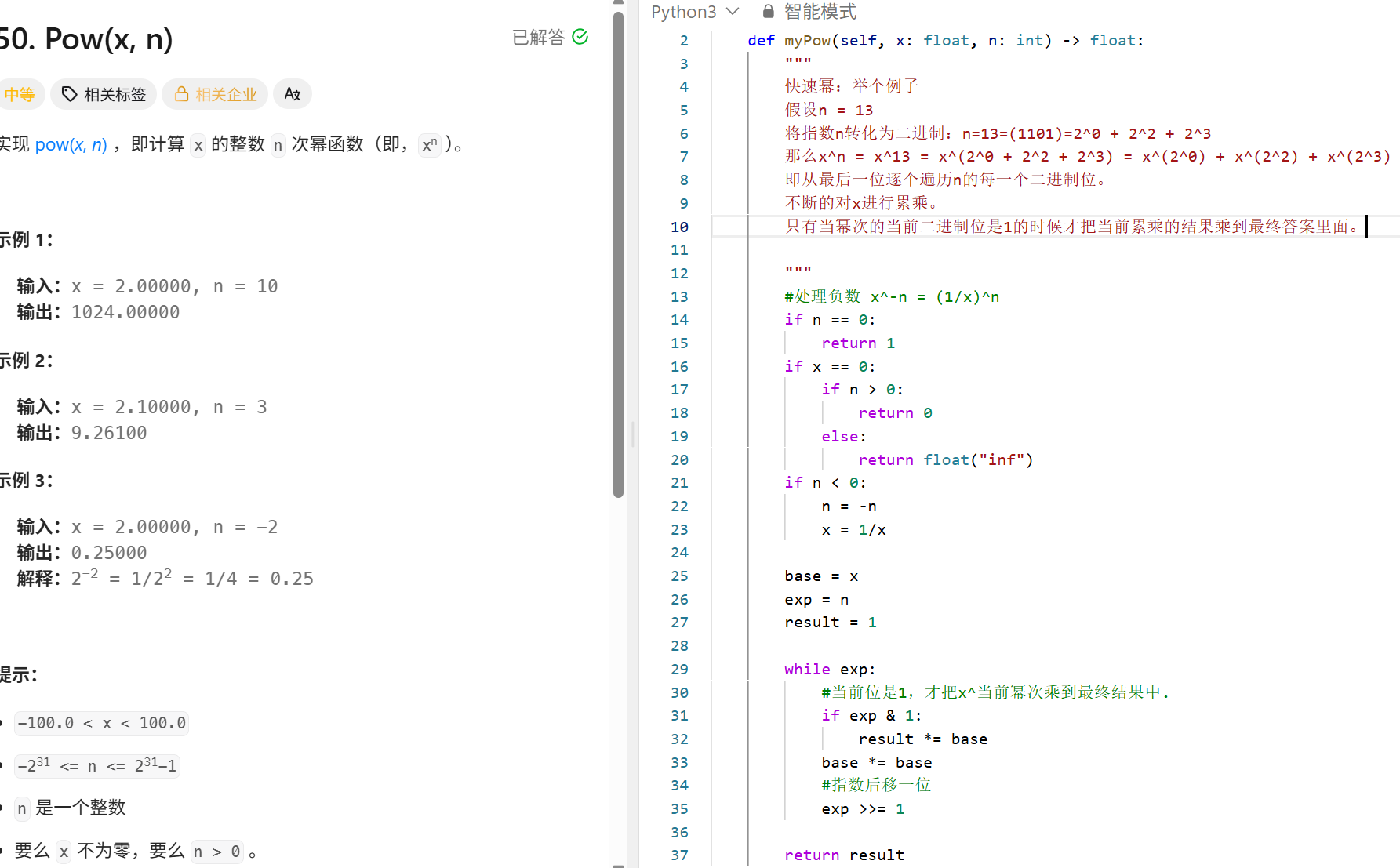
Task: Click the green solved checkmark icon
Action: (580, 36)
